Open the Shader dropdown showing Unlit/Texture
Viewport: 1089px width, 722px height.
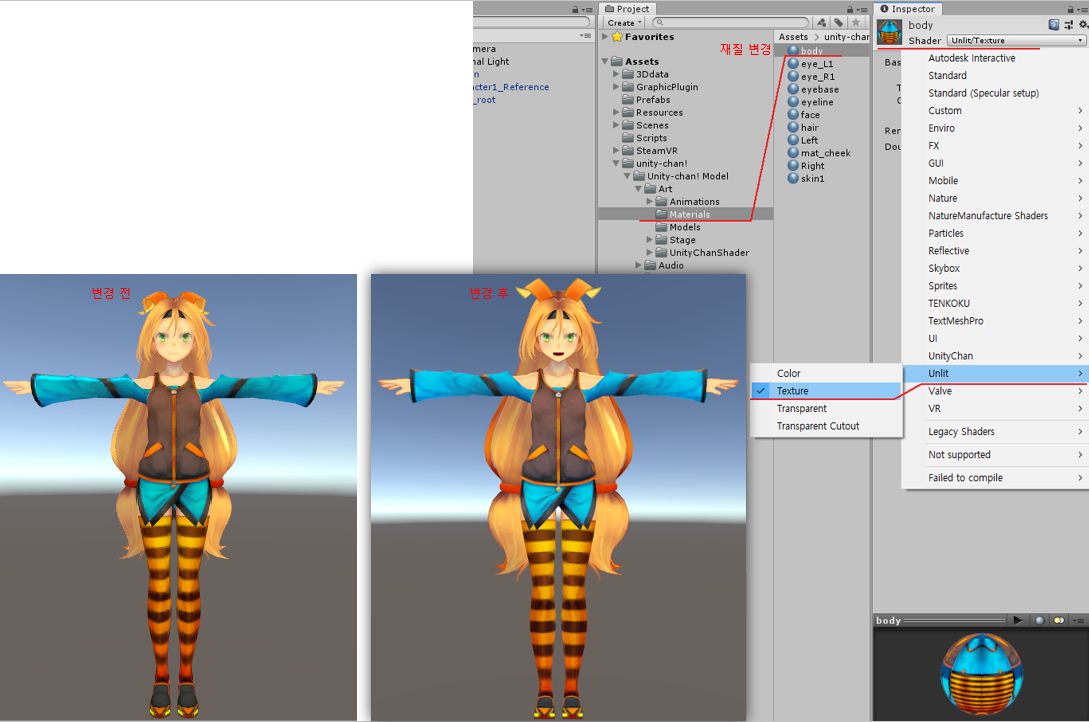[x=1016, y=40]
